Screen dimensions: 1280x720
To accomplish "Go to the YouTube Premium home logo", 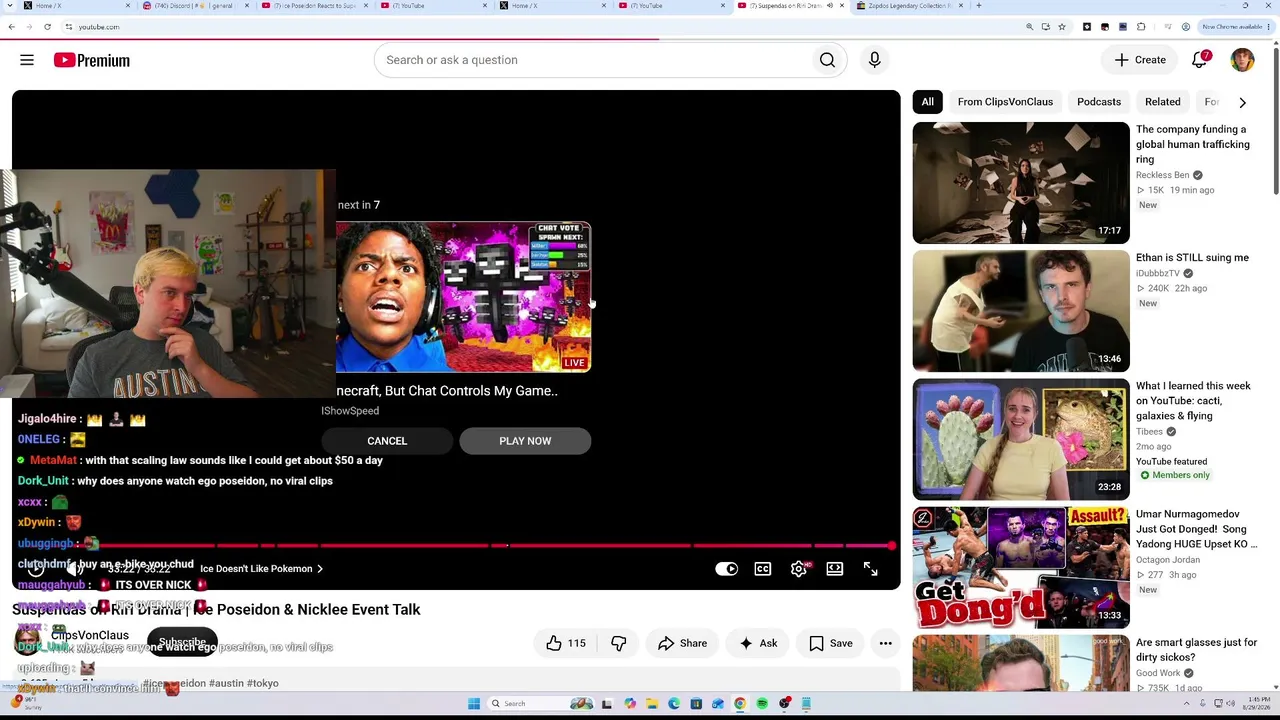I will 92,60.
